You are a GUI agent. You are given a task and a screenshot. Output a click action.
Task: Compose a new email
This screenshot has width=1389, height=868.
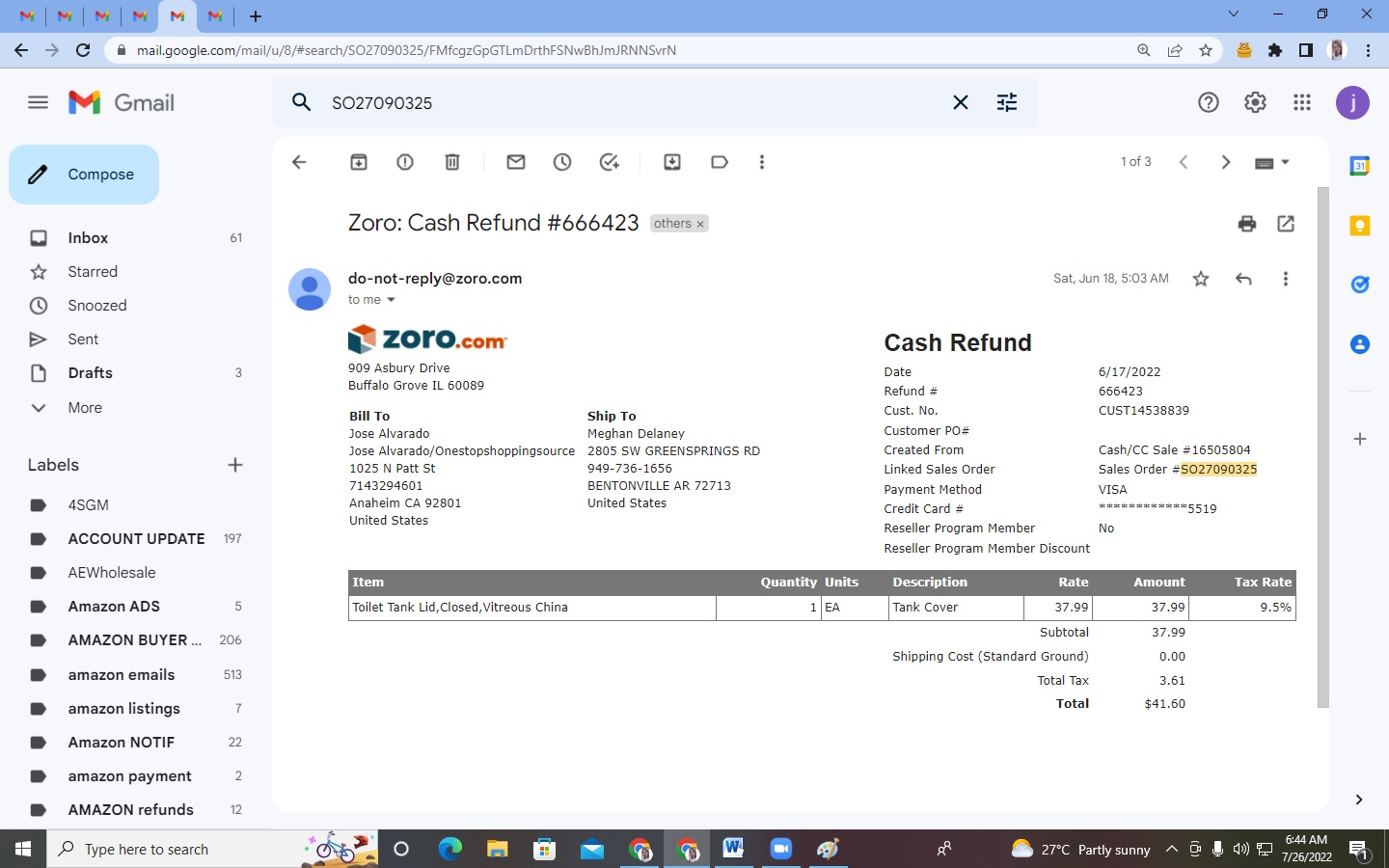pyautogui.click(x=84, y=175)
